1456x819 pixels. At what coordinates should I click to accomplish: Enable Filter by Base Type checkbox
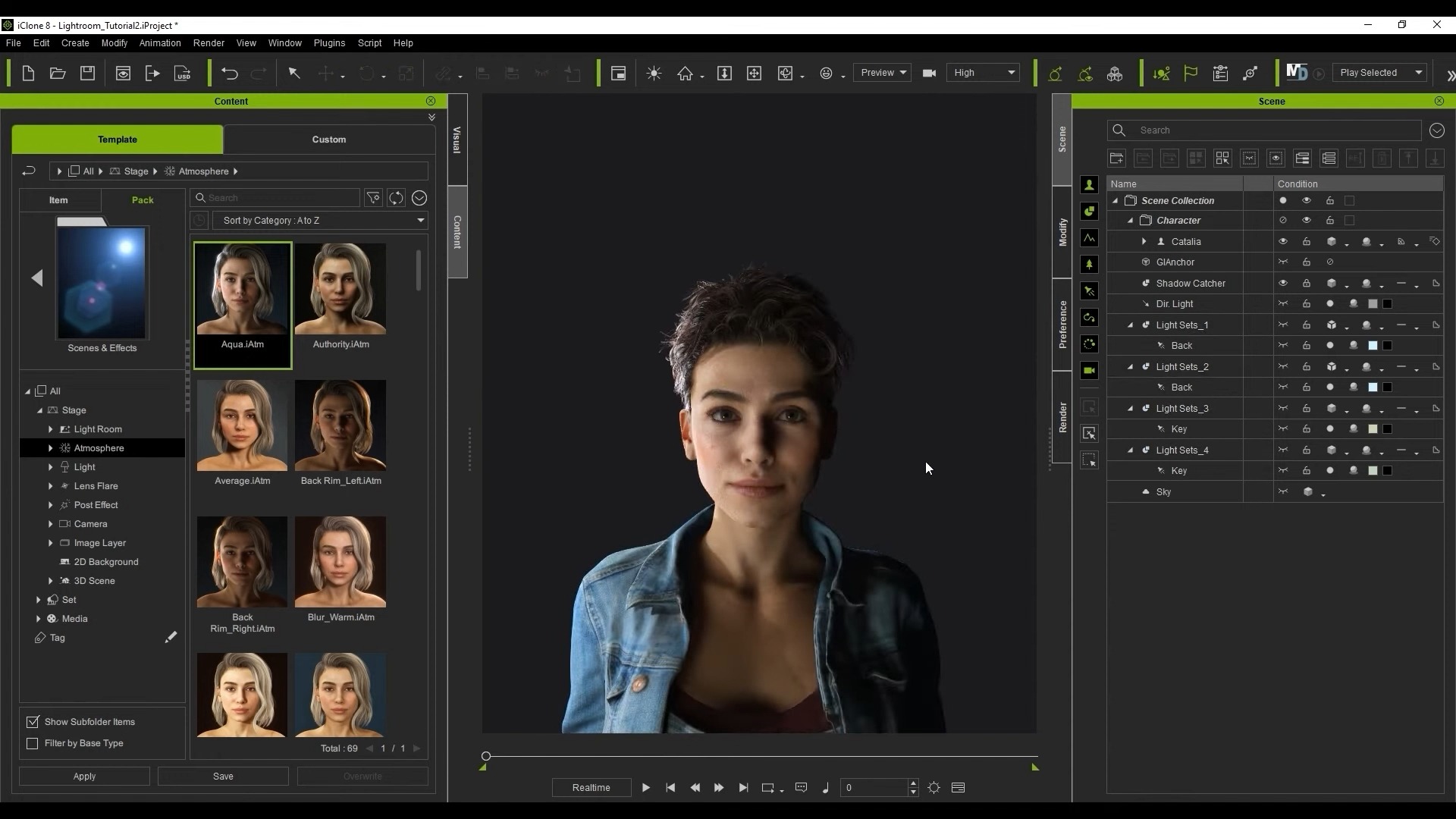[33, 743]
